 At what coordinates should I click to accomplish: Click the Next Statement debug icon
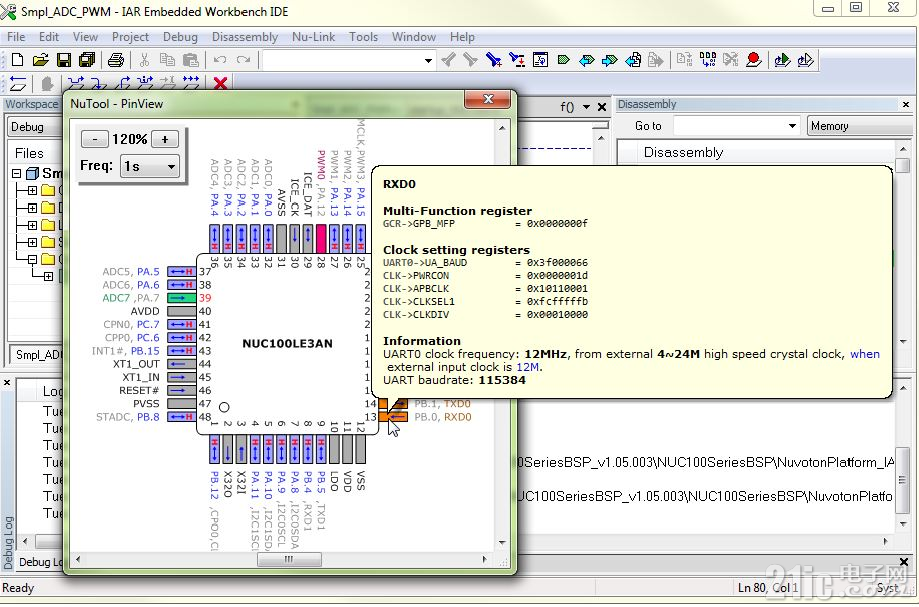[145, 83]
